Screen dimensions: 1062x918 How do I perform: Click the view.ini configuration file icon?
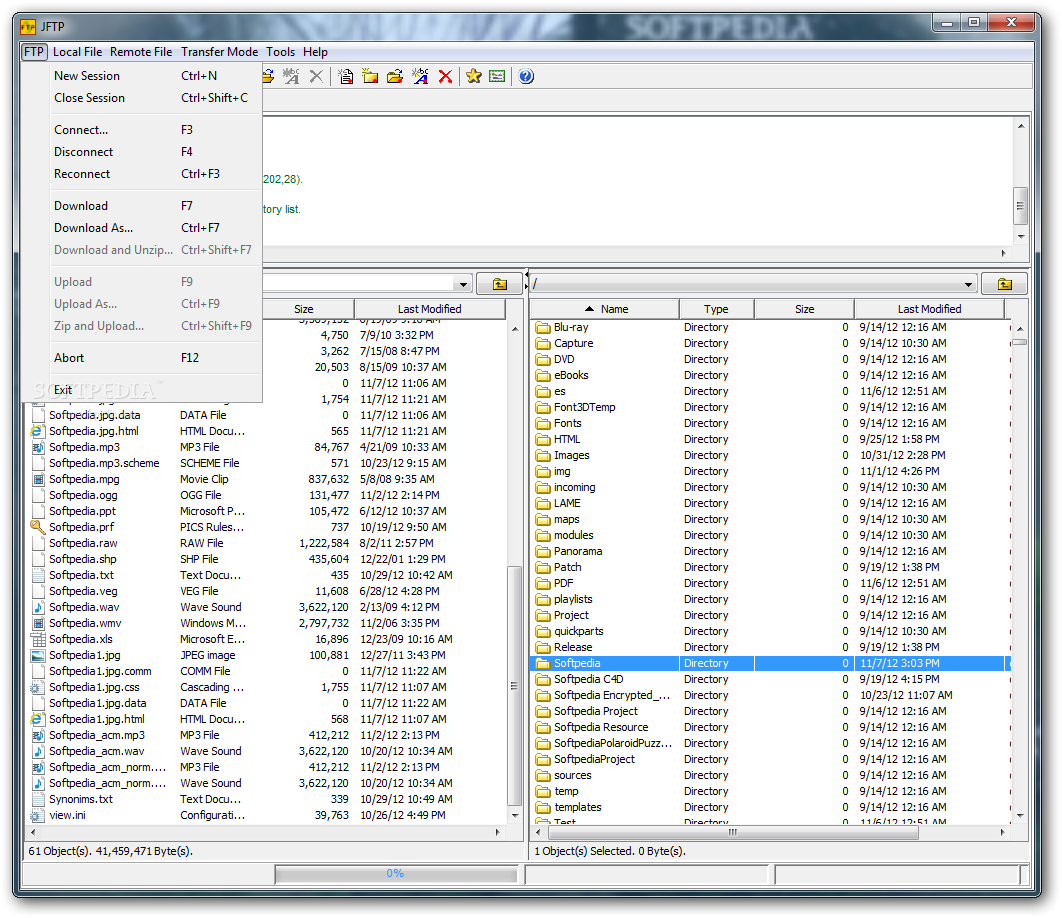click(39, 815)
